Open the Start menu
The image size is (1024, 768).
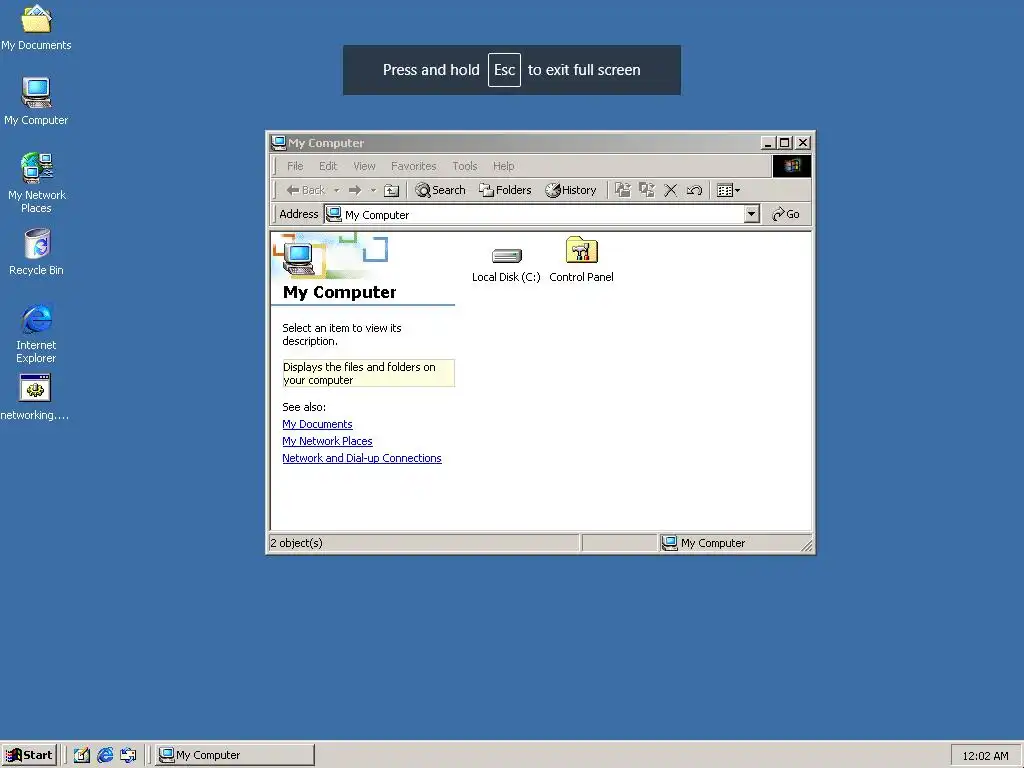29,755
